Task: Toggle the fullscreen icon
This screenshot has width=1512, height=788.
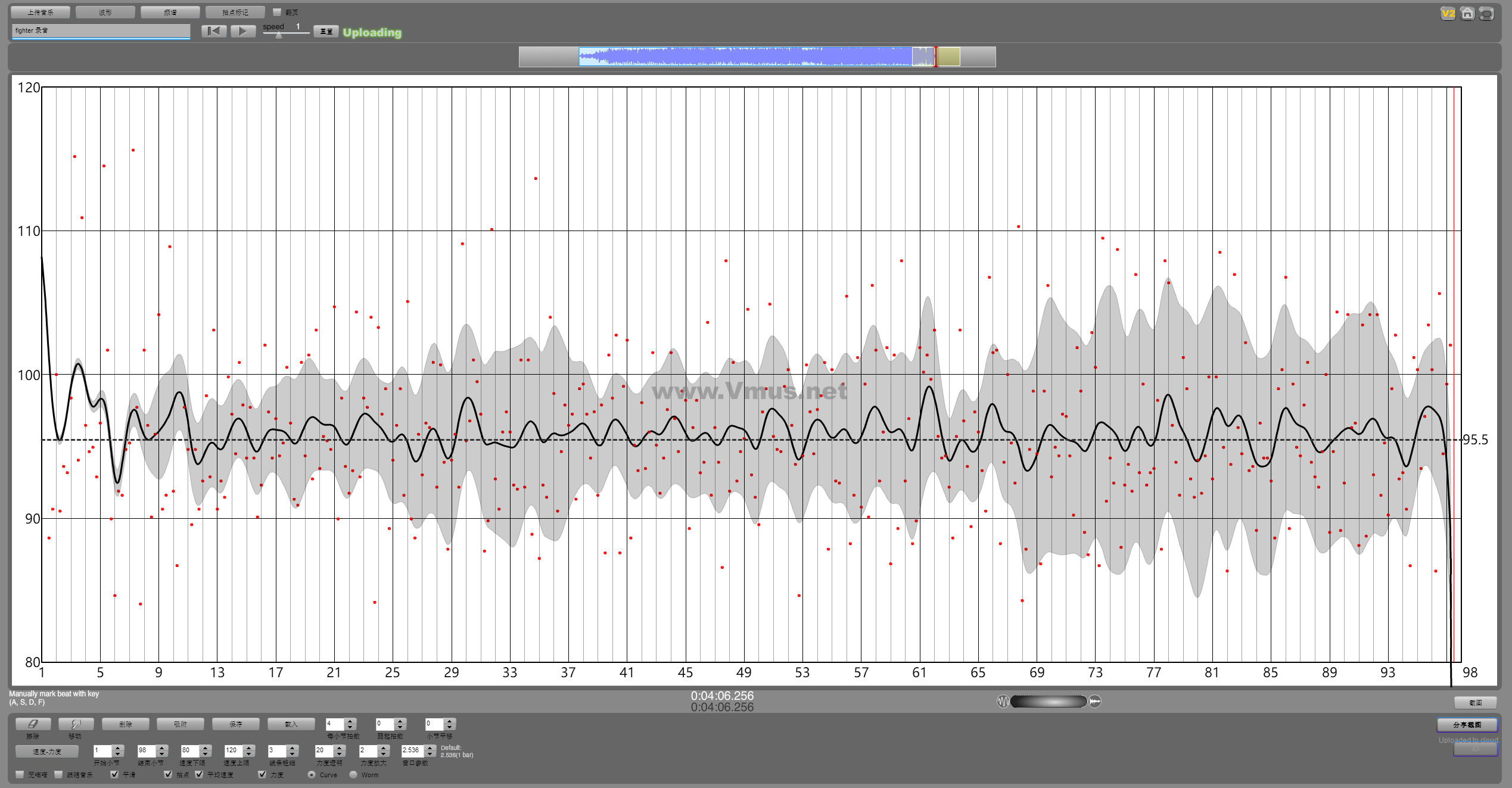Action: 1487,13
